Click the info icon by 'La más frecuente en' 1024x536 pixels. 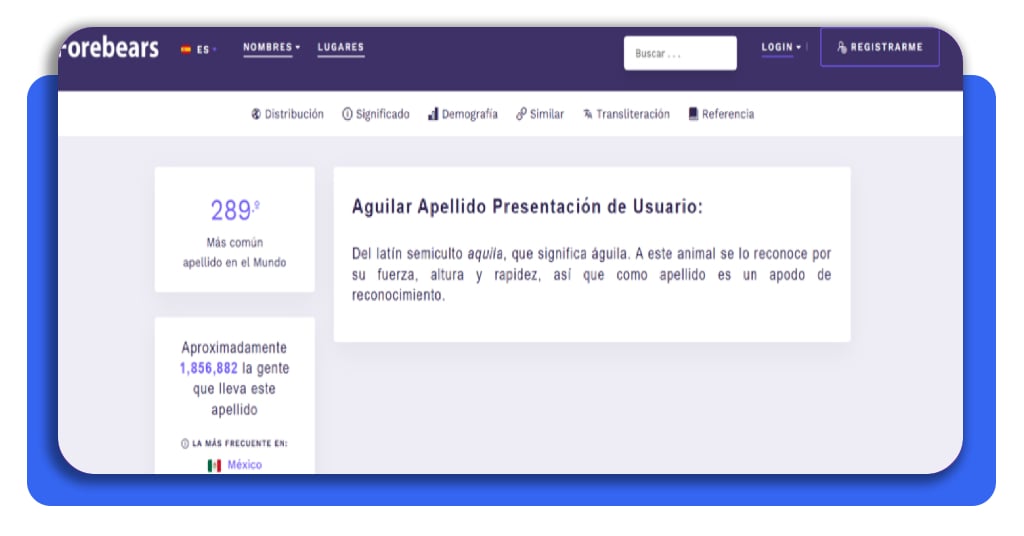coord(185,443)
